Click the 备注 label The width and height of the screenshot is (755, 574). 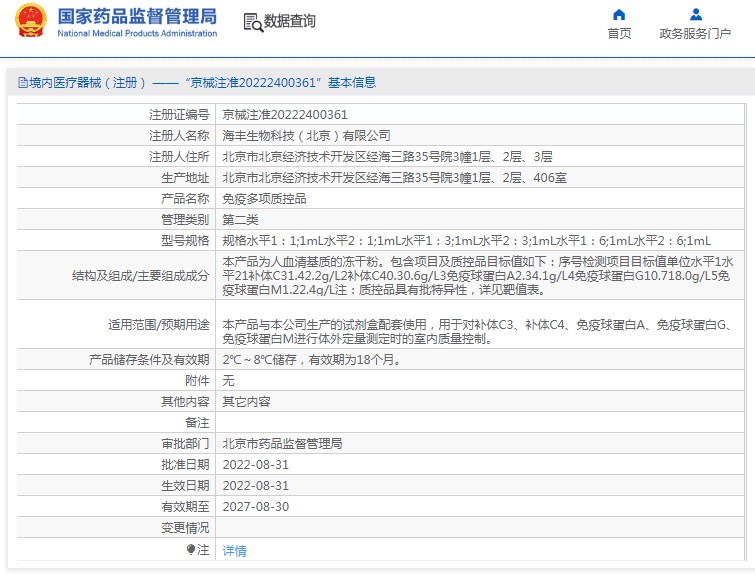click(197, 423)
